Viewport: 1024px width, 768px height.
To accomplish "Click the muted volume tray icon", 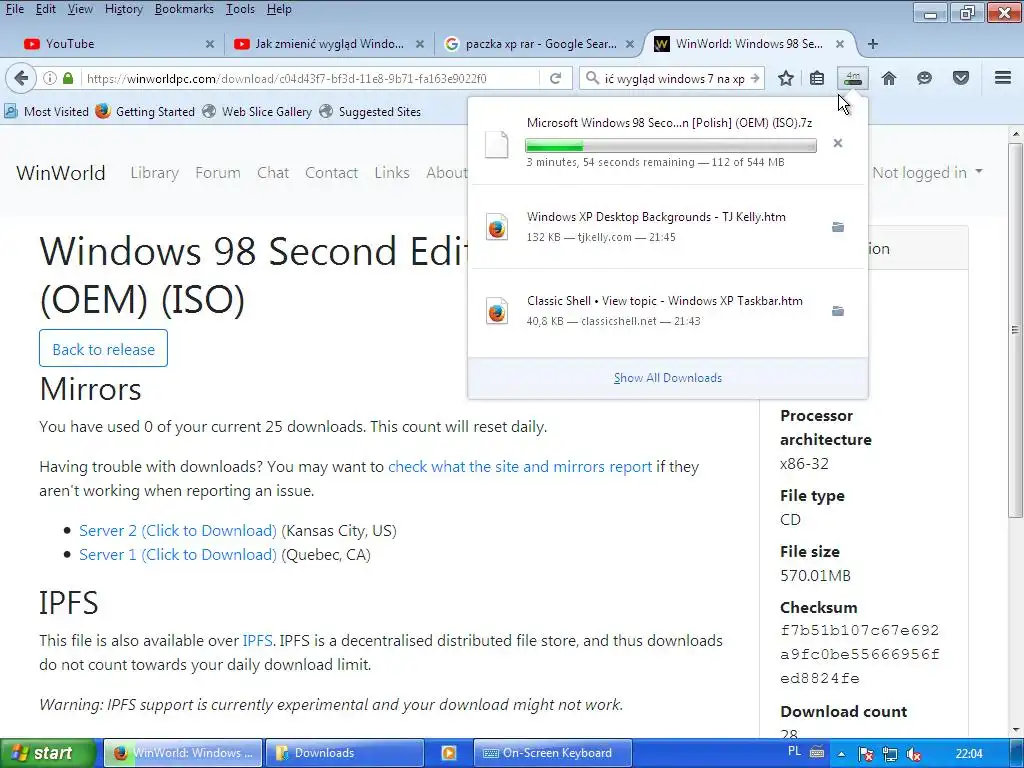I will click(914, 754).
